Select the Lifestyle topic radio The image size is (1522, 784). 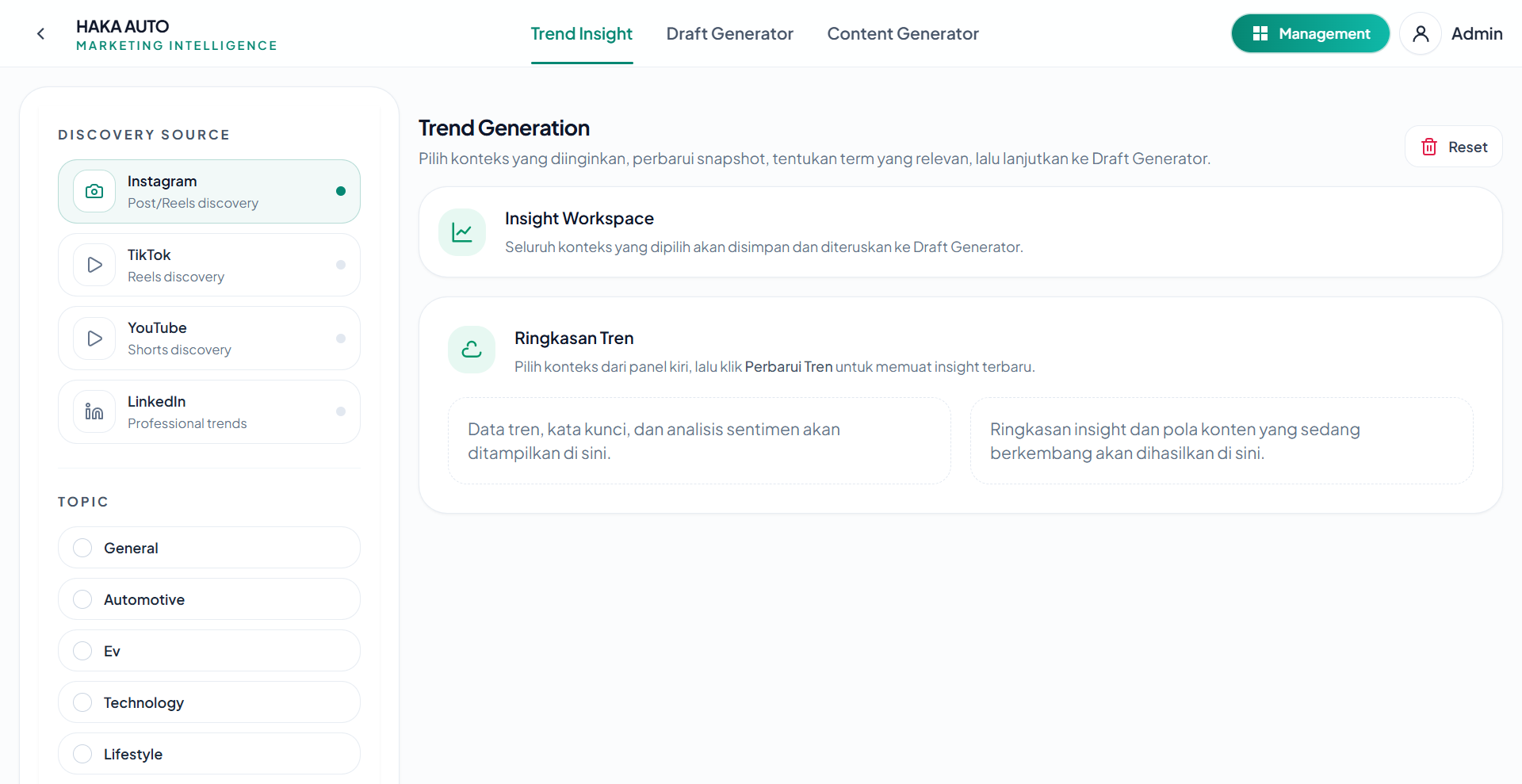tap(82, 754)
